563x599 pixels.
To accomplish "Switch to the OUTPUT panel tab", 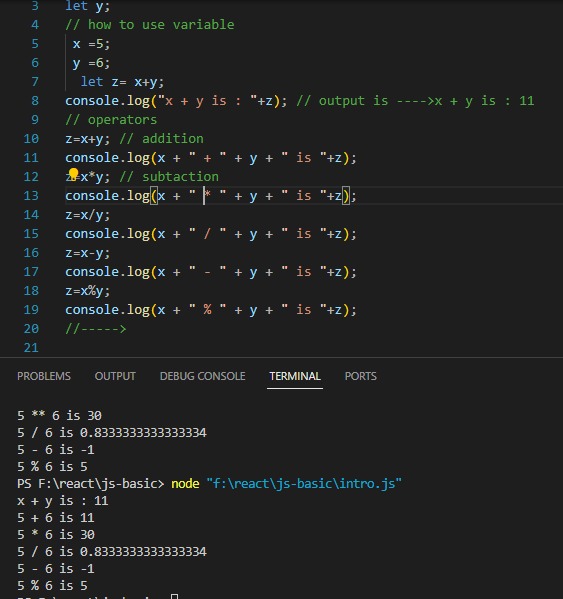I will click(x=115, y=376).
